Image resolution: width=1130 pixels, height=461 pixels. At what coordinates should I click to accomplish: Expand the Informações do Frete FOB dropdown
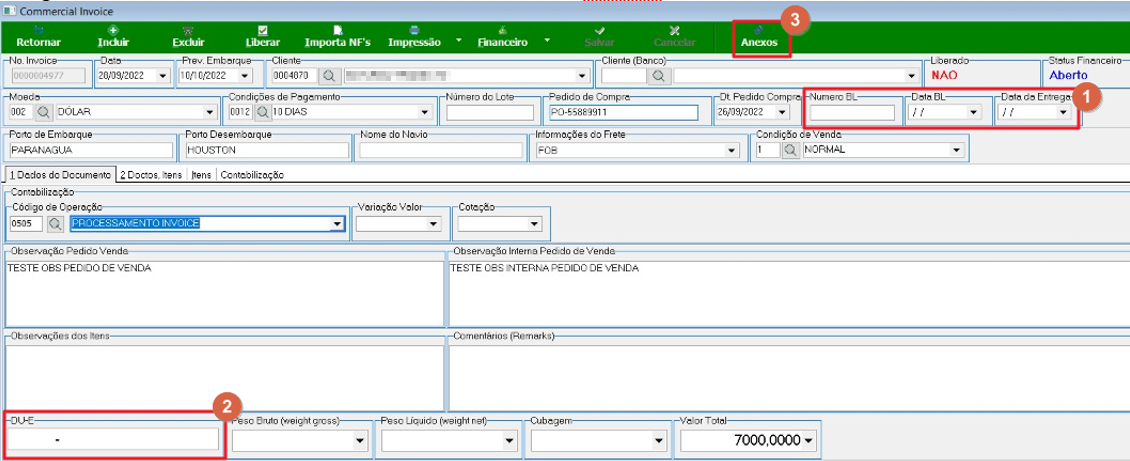tap(732, 150)
